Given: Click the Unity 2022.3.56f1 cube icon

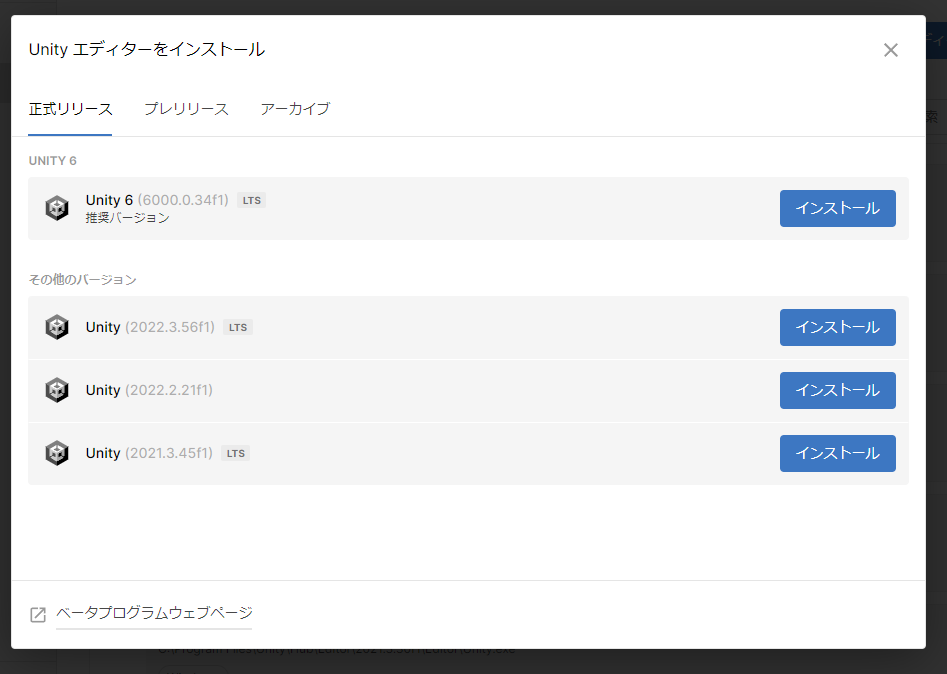Looking at the screenshot, I should (57, 327).
